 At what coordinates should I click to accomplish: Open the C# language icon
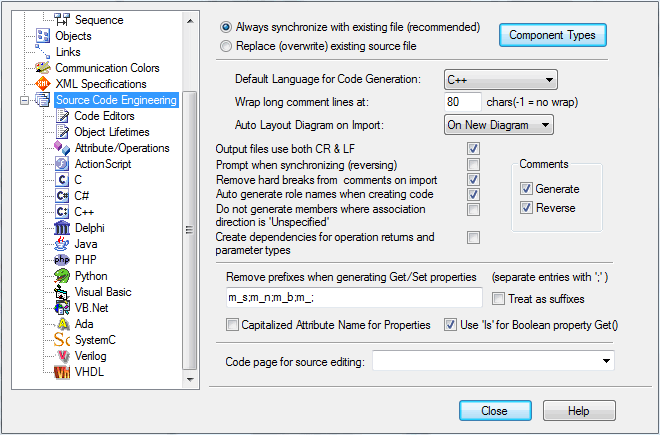point(62,196)
